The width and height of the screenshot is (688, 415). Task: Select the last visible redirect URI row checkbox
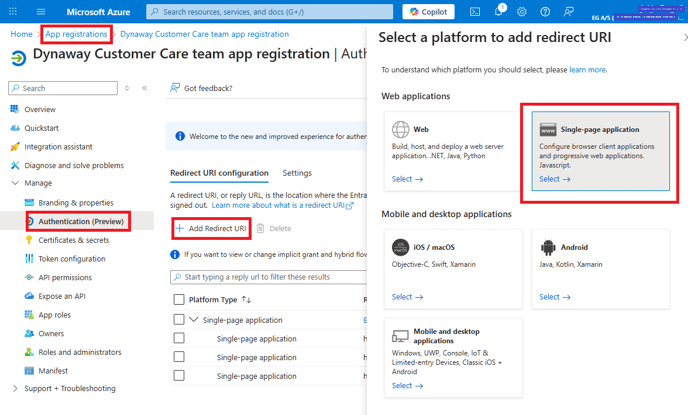coord(179,376)
